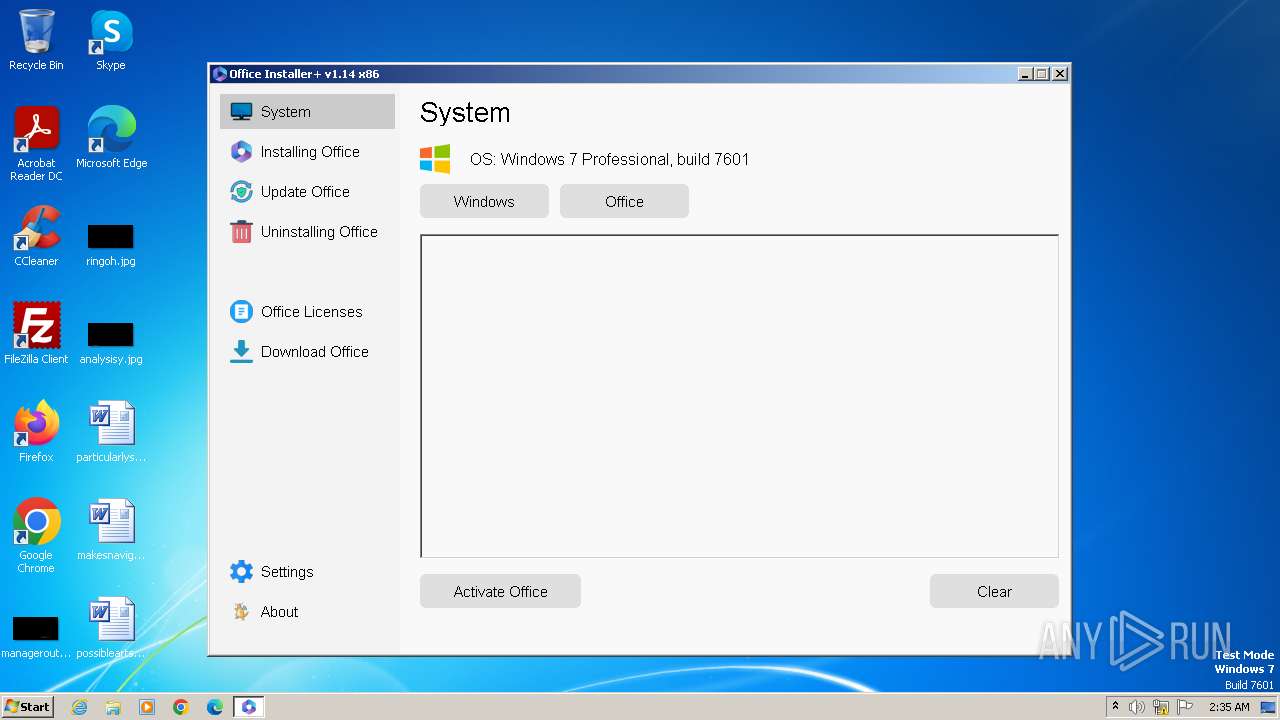Screen dimensions: 1280x720
Task: Open the Start menu
Action: (27, 707)
